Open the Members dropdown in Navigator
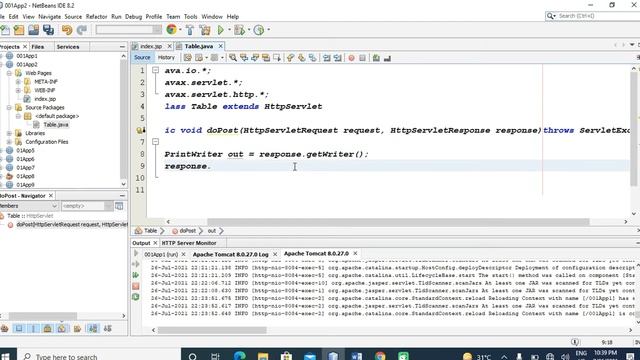 tap(29, 206)
